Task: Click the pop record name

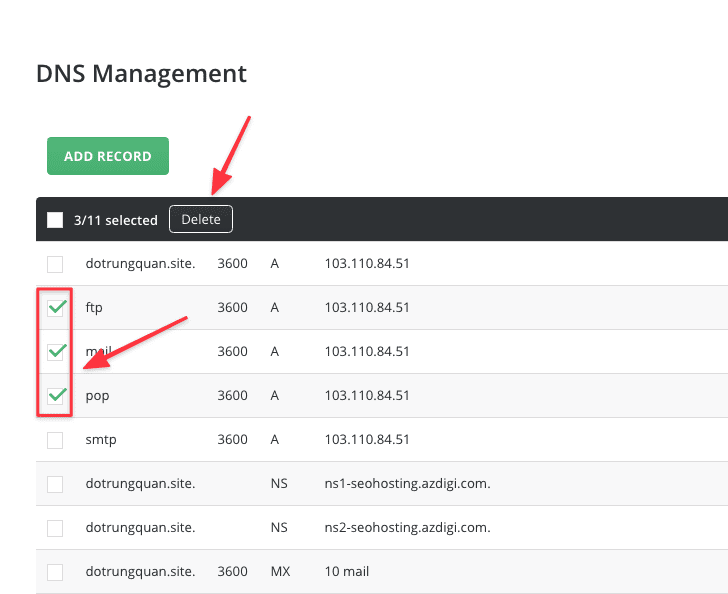Action: (97, 396)
